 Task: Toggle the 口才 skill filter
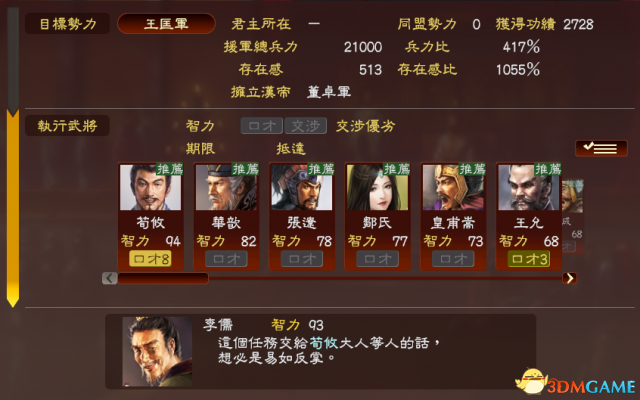click(x=262, y=126)
